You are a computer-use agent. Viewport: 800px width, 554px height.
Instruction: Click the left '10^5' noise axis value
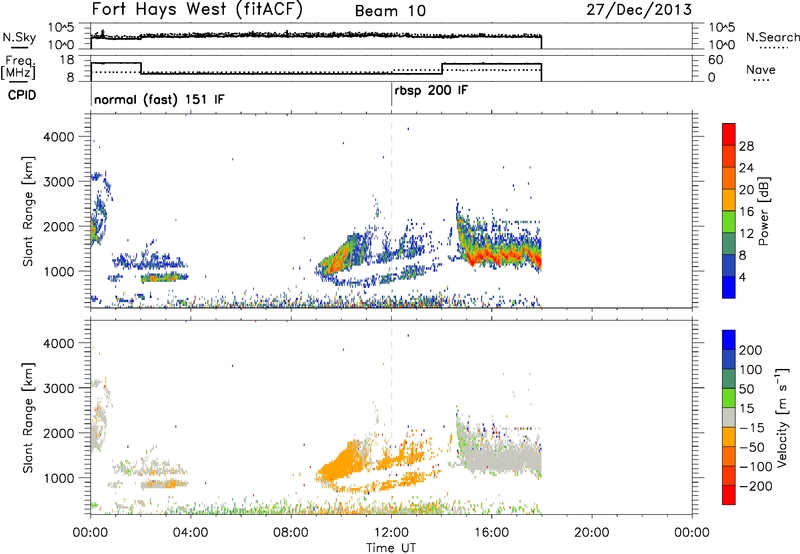(x=61, y=28)
